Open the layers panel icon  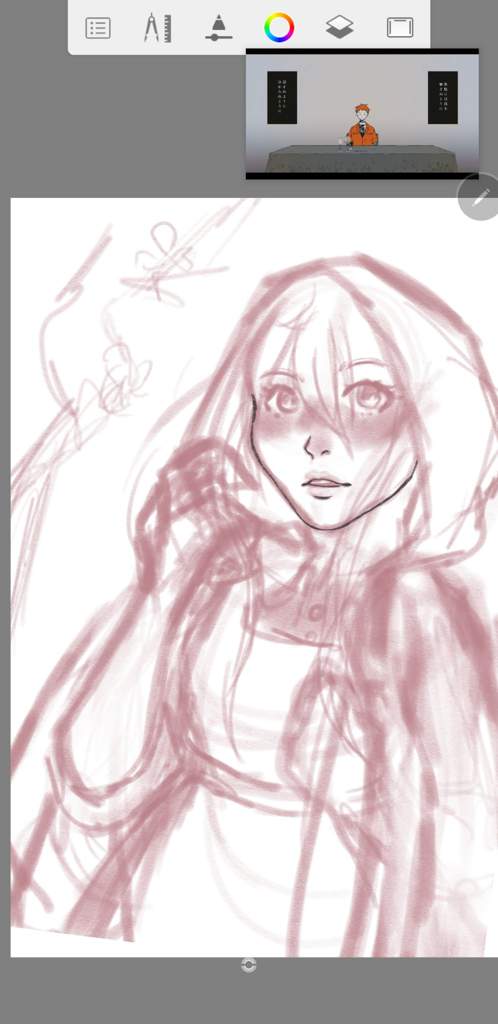click(x=339, y=27)
